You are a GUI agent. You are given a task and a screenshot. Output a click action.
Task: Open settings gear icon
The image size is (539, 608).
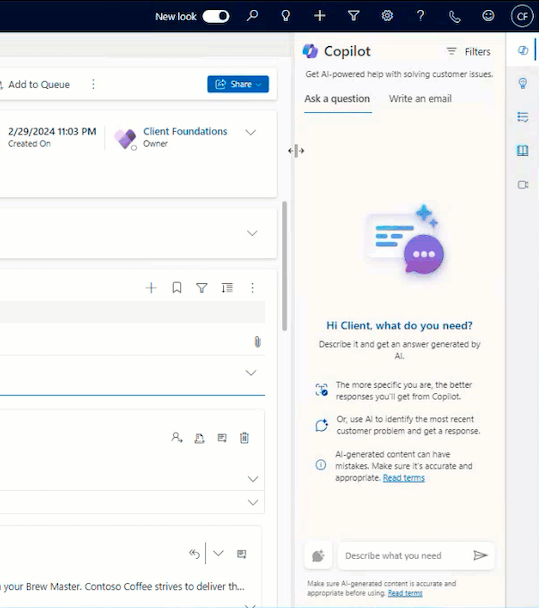click(387, 16)
